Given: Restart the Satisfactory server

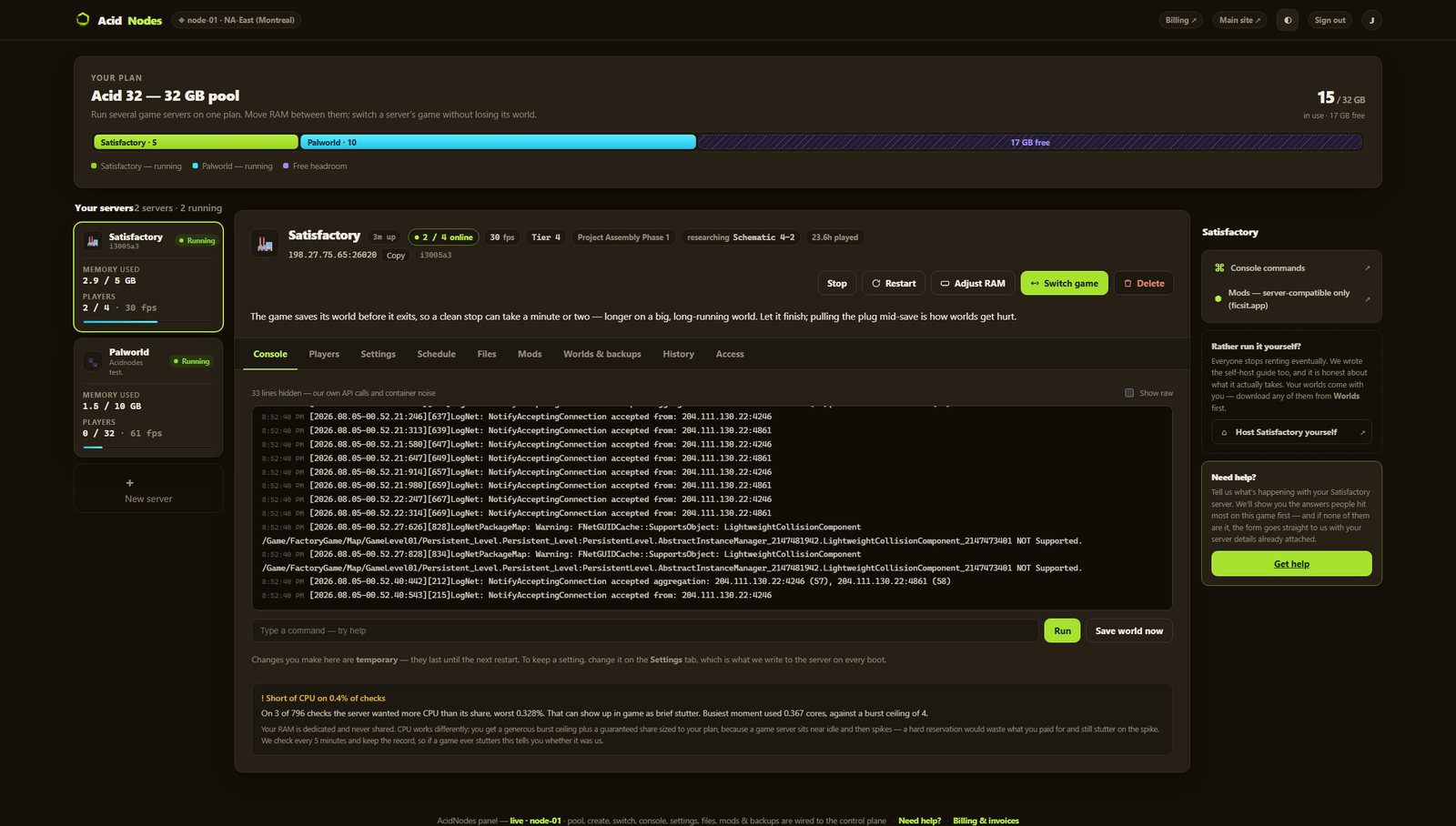Looking at the screenshot, I should click(894, 283).
